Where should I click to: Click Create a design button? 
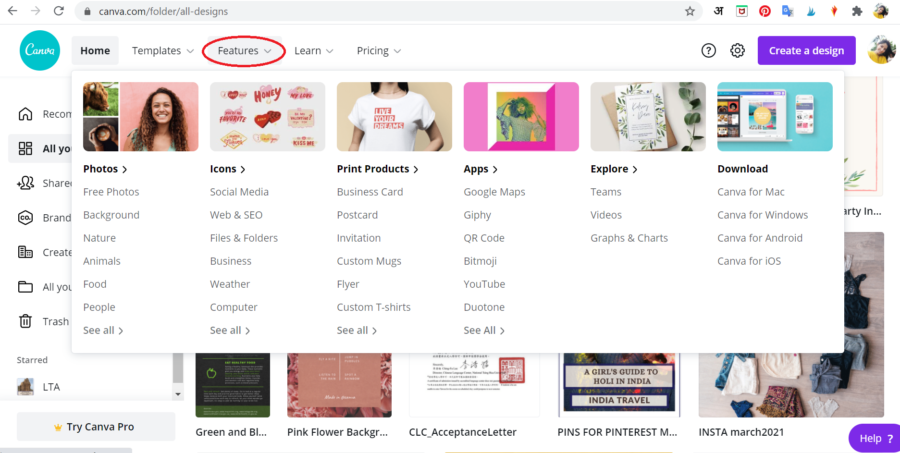click(x=806, y=51)
